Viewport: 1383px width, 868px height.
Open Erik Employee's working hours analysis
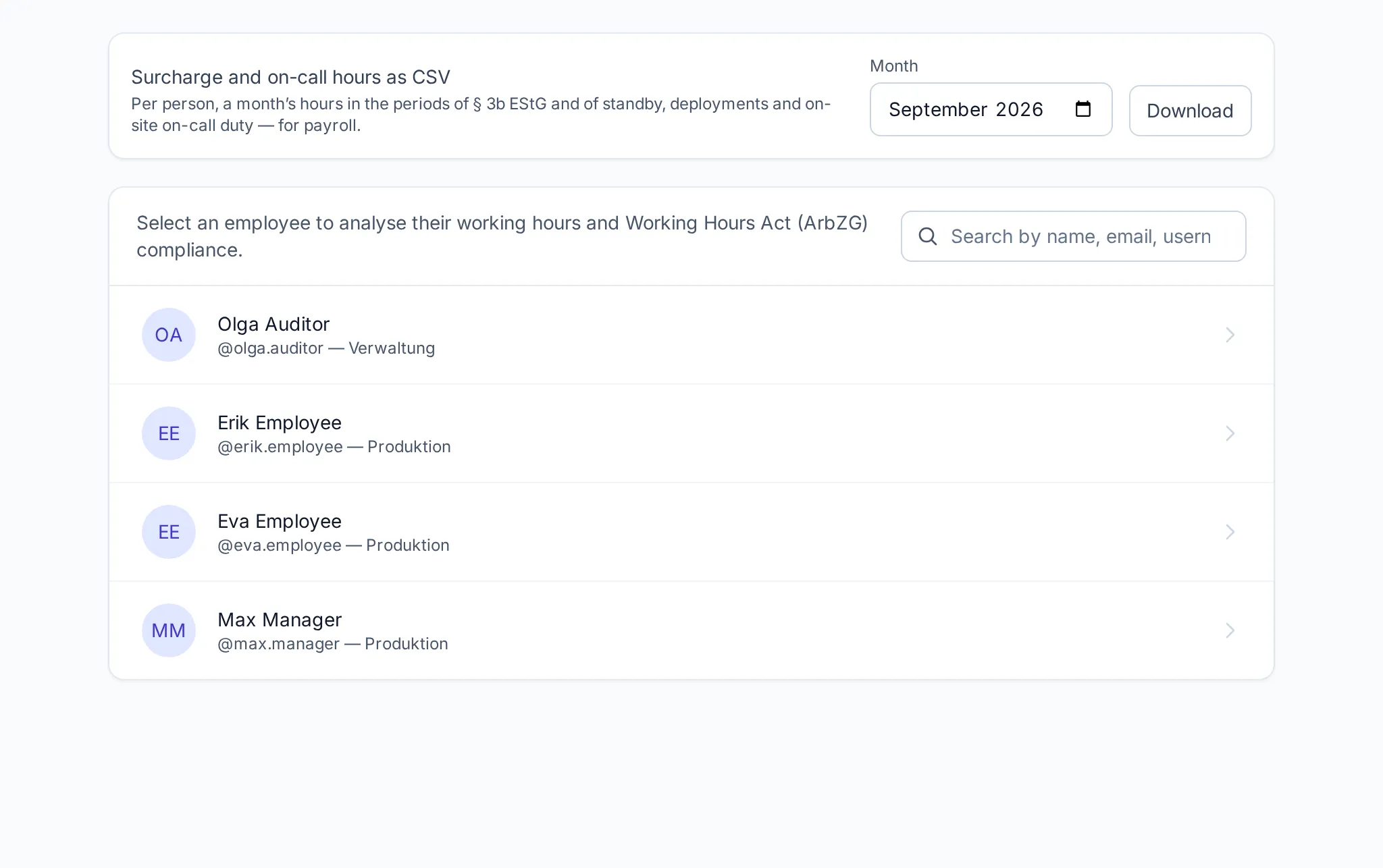click(x=691, y=433)
